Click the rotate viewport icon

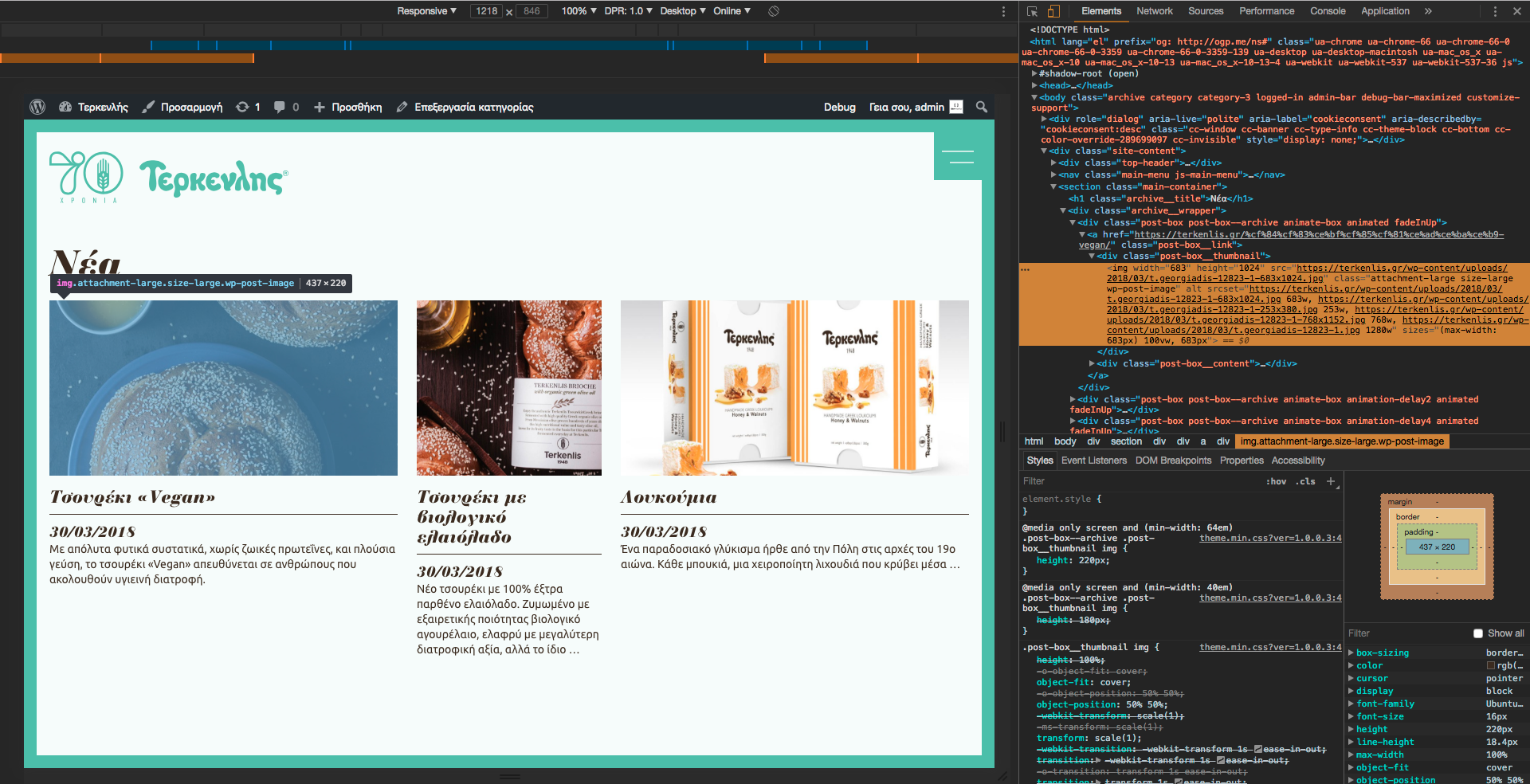coord(773,11)
